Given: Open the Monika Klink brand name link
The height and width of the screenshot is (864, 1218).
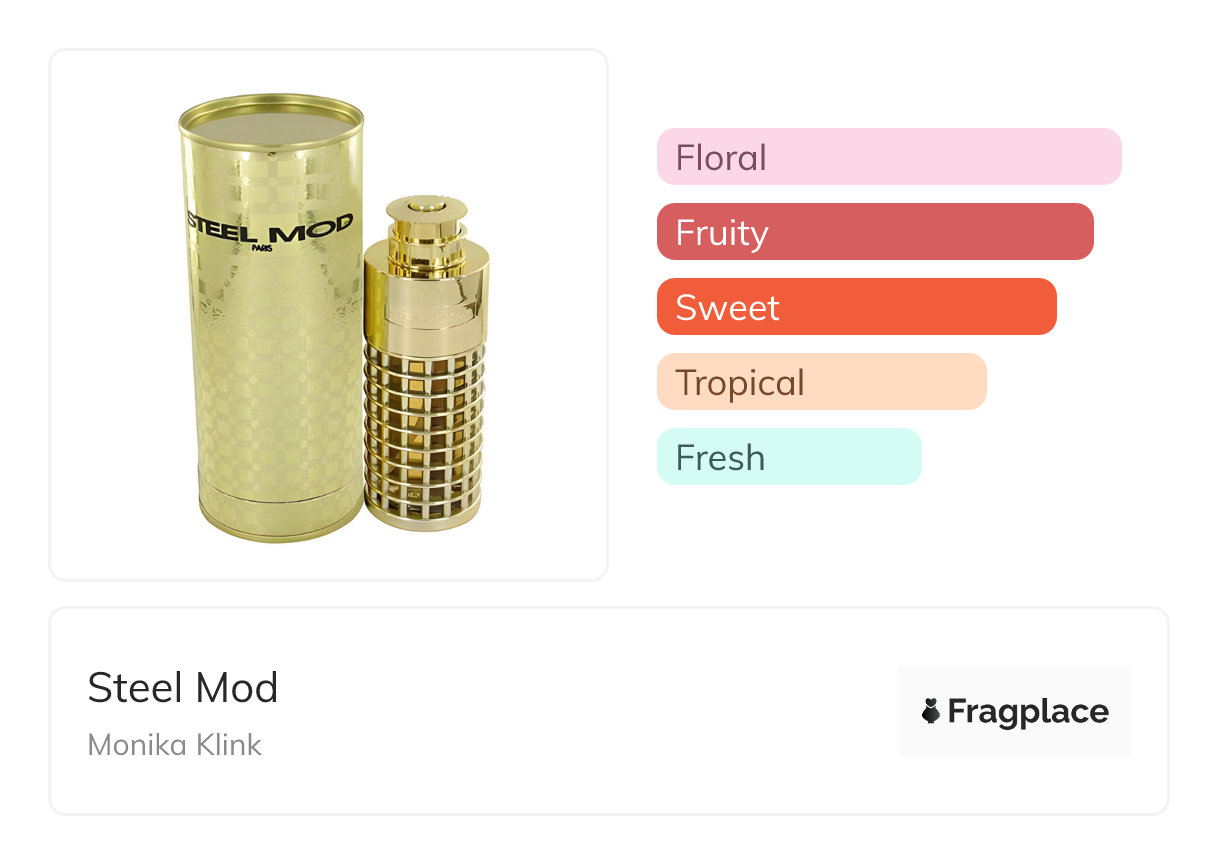Looking at the screenshot, I should (x=175, y=745).
